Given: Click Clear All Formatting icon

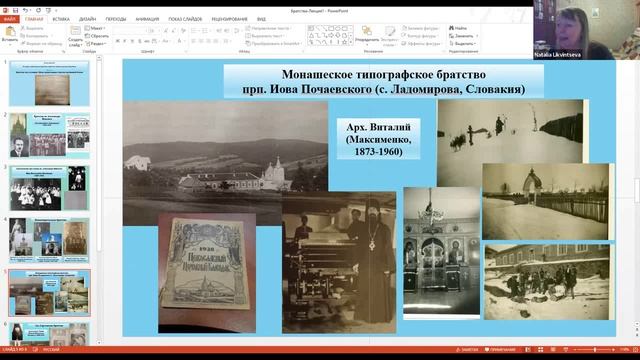Looking at the screenshot, I should [184, 30].
